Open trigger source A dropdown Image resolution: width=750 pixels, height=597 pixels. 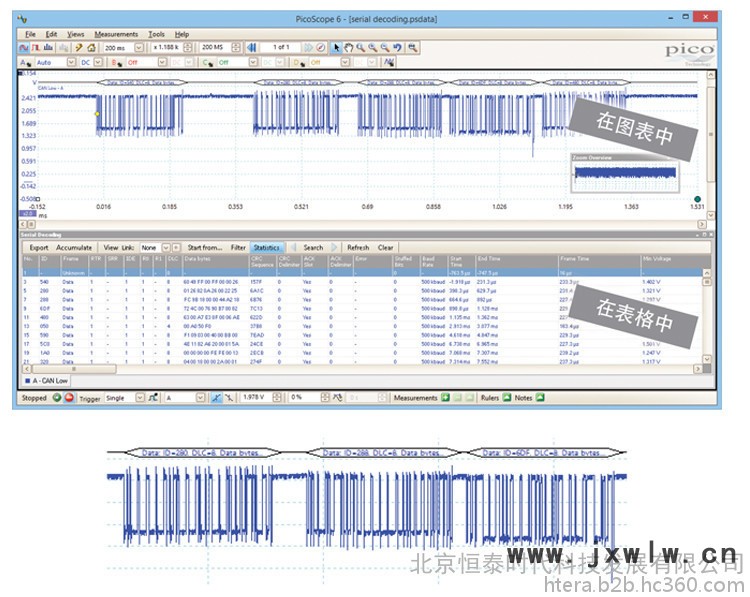(x=200, y=398)
